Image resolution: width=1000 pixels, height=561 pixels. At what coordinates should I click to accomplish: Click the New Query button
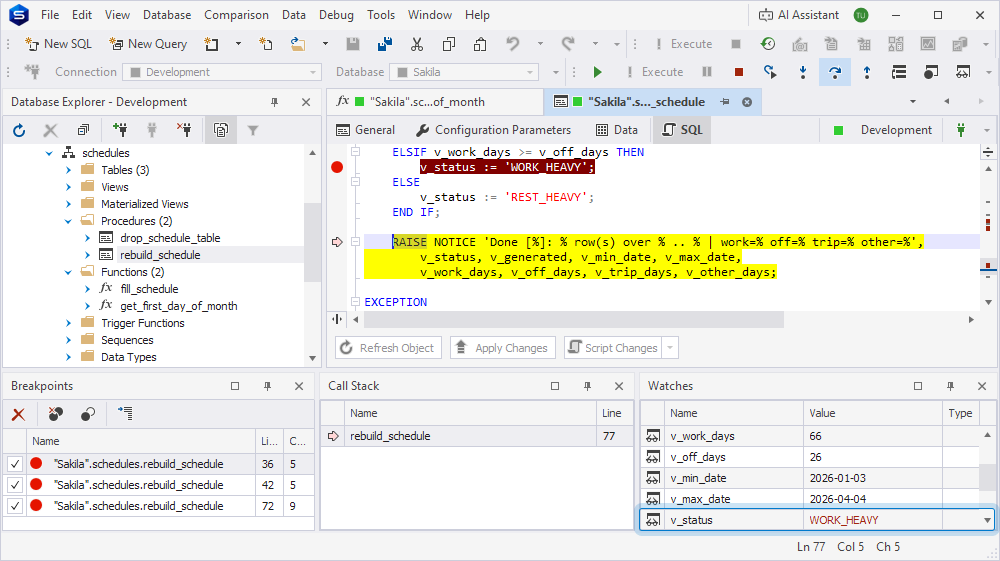[x=148, y=44]
